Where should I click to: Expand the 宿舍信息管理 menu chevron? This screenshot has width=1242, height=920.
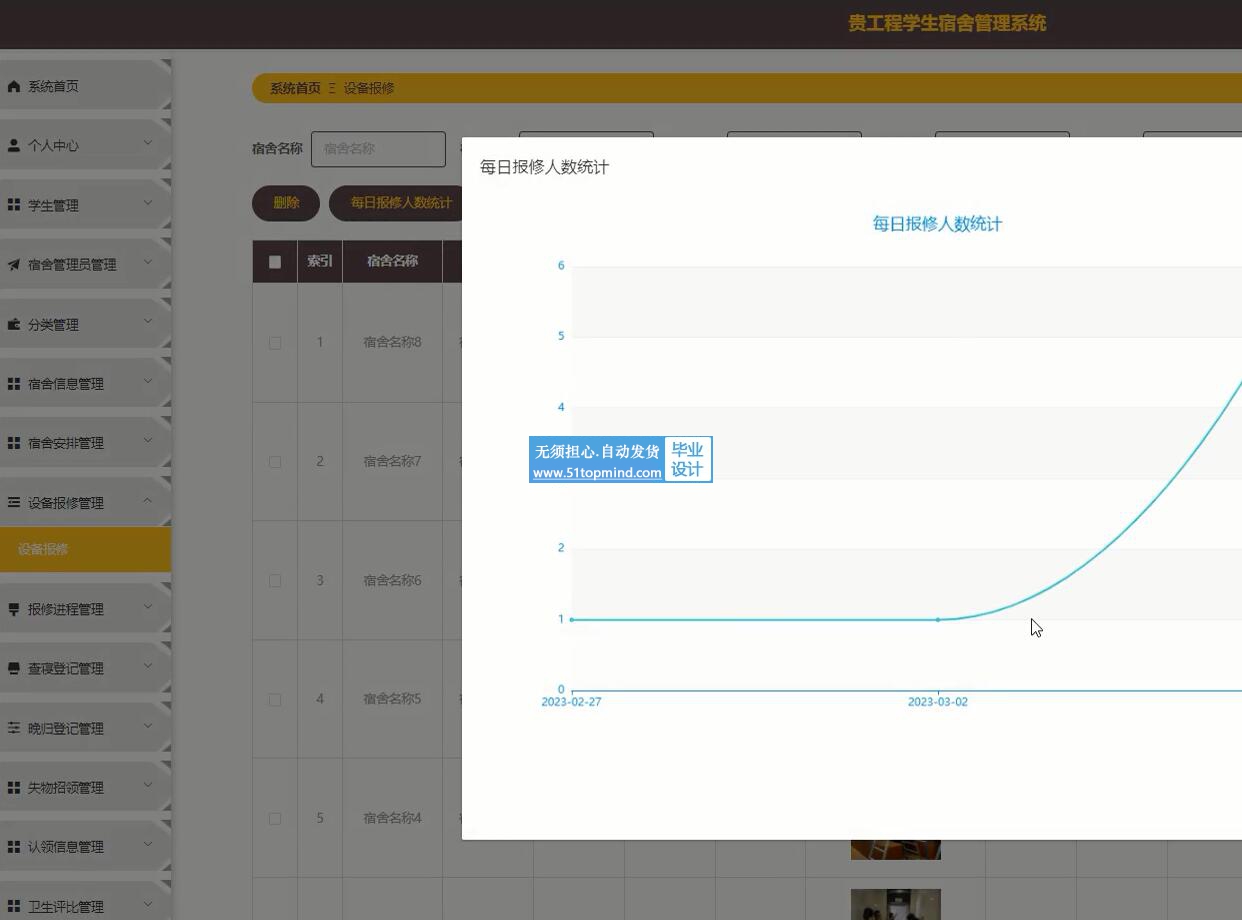pyautogui.click(x=148, y=381)
